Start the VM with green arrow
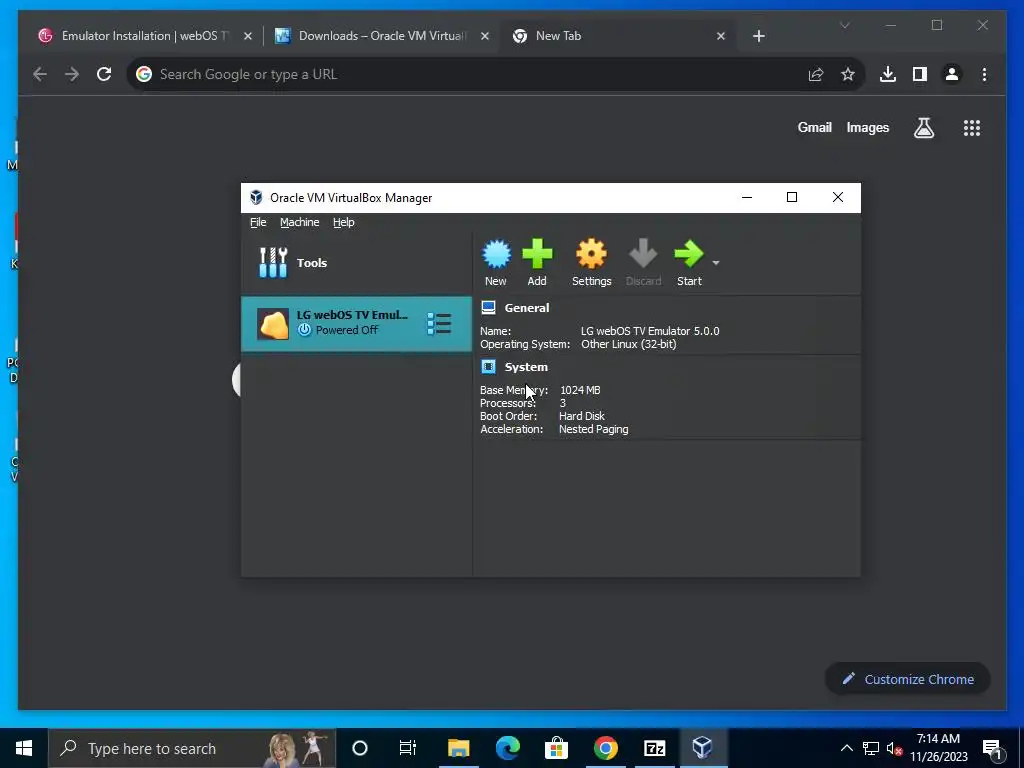The image size is (1024, 768). click(x=688, y=254)
